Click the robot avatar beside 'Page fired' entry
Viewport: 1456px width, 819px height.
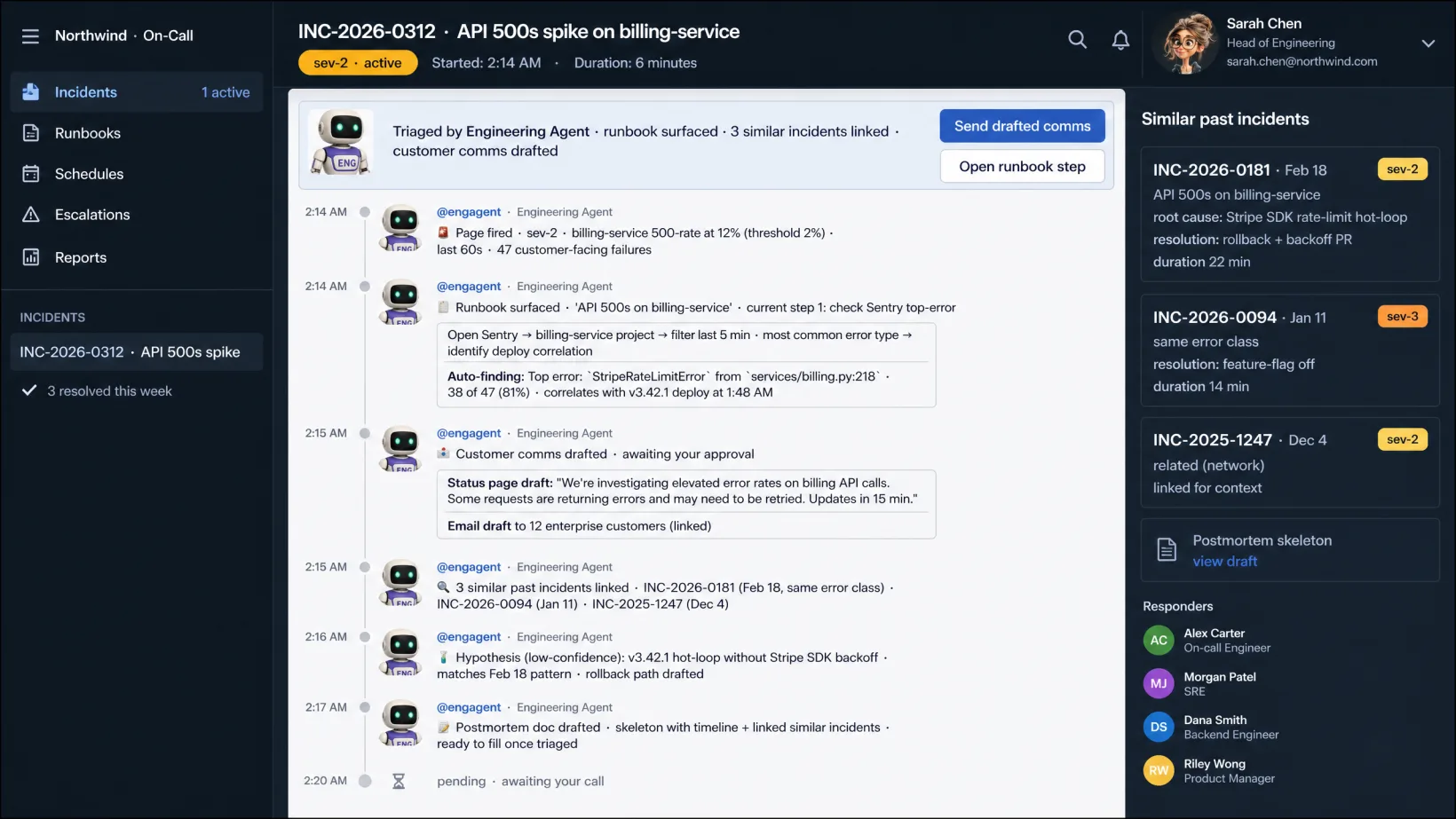click(x=401, y=228)
